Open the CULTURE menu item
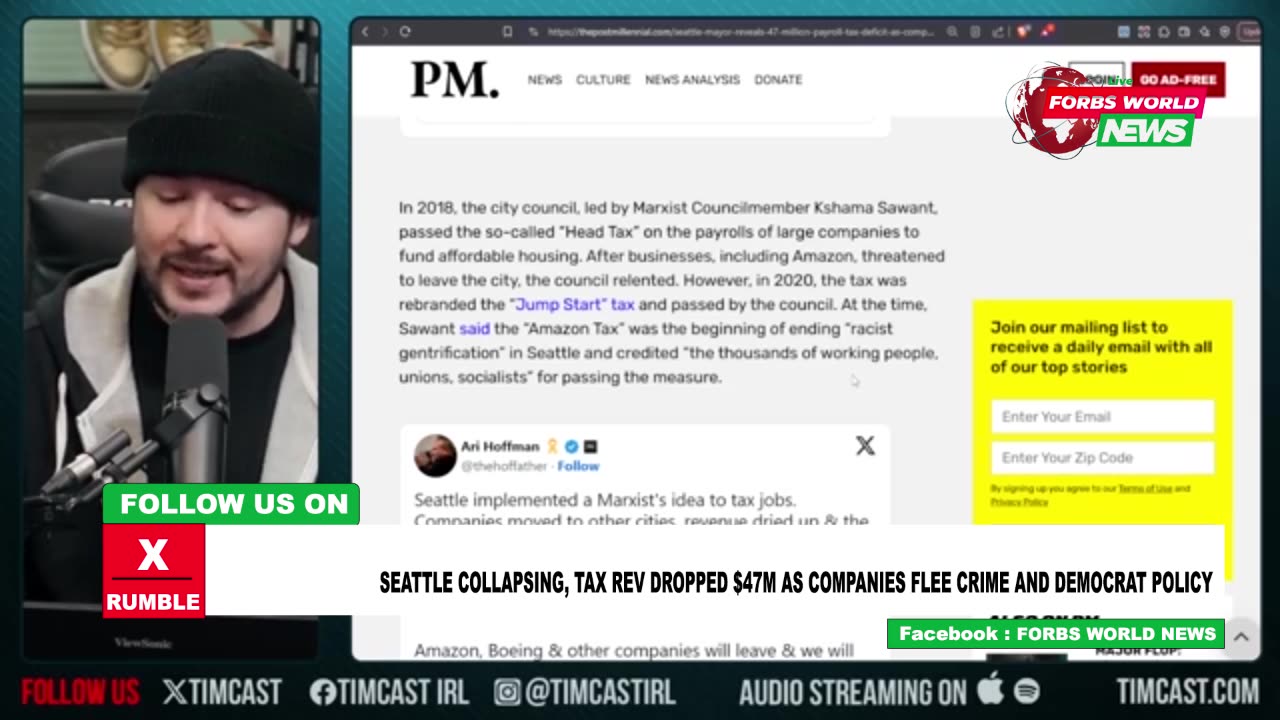1280x720 pixels. (x=603, y=80)
